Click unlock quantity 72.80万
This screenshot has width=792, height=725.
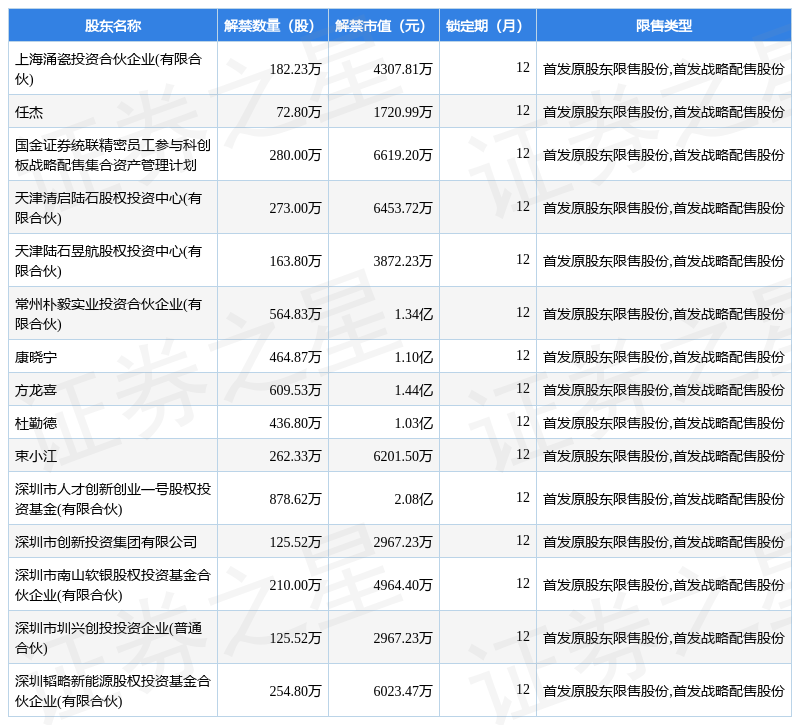299,112
